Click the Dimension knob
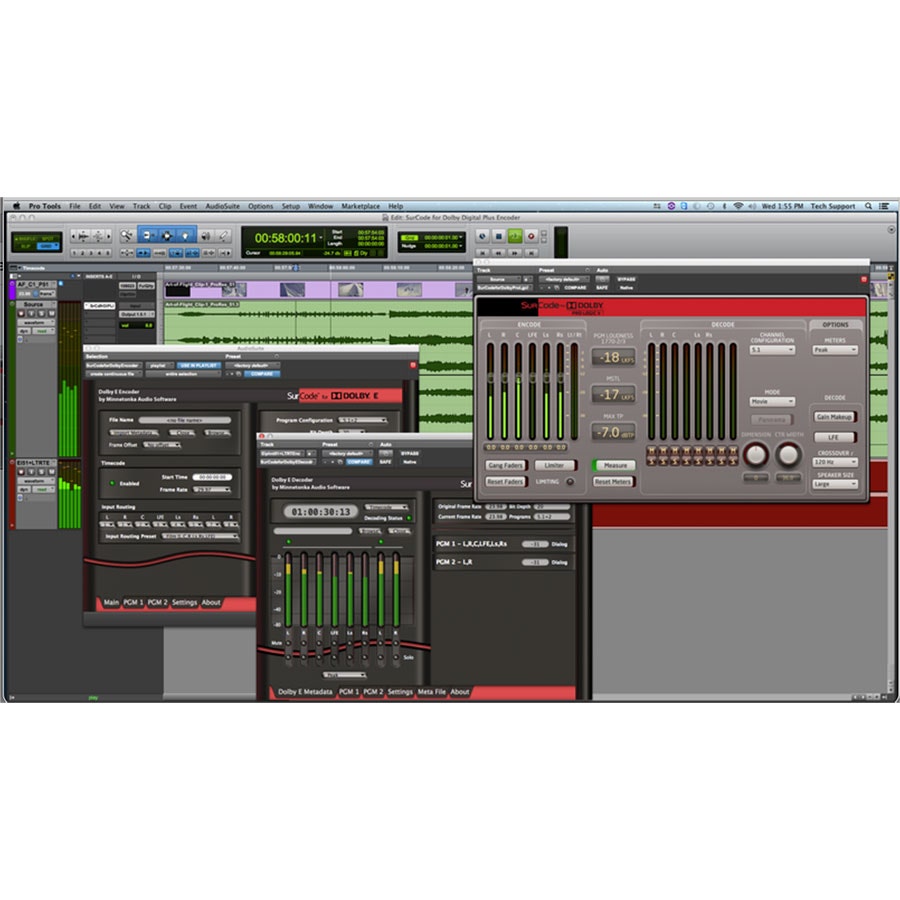Image resolution: width=900 pixels, height=900 pixels. click(755, 455)
